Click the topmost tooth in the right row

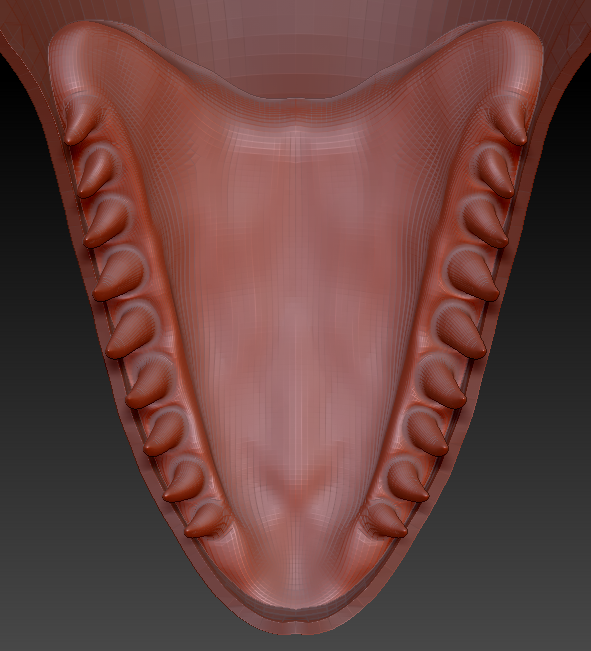(511, 123)
